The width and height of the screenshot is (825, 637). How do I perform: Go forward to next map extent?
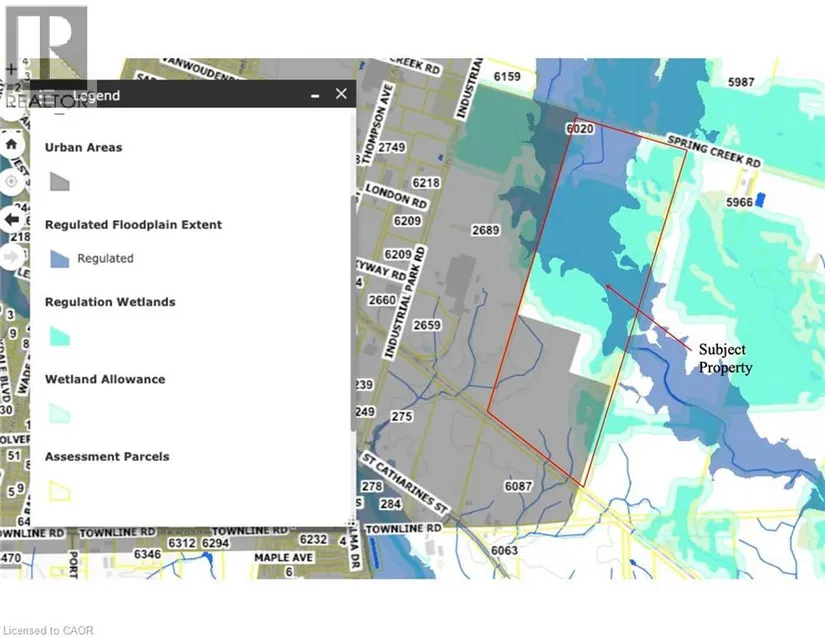11,256
